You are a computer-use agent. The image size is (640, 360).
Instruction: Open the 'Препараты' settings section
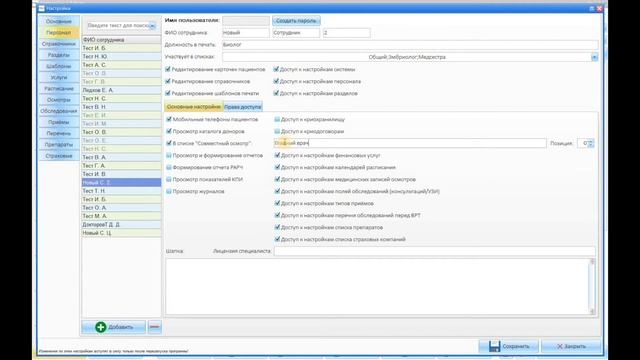click(59, 144)
